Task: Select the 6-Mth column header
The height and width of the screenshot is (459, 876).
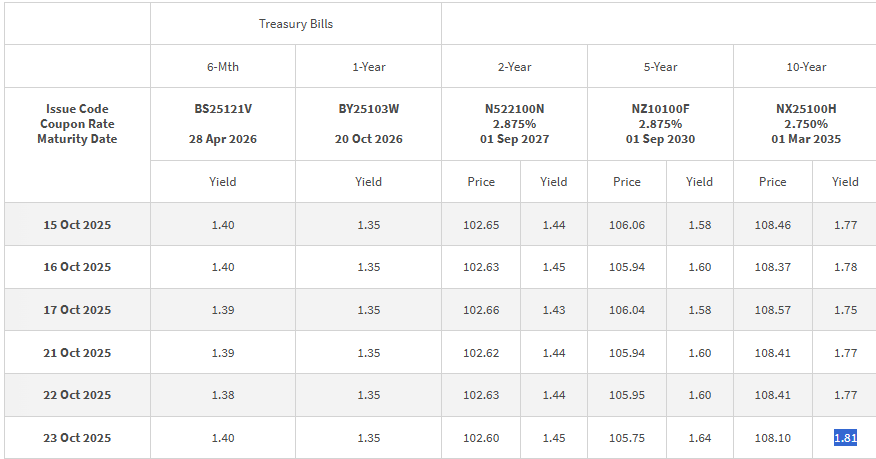Action: click(x=222, y=67)
